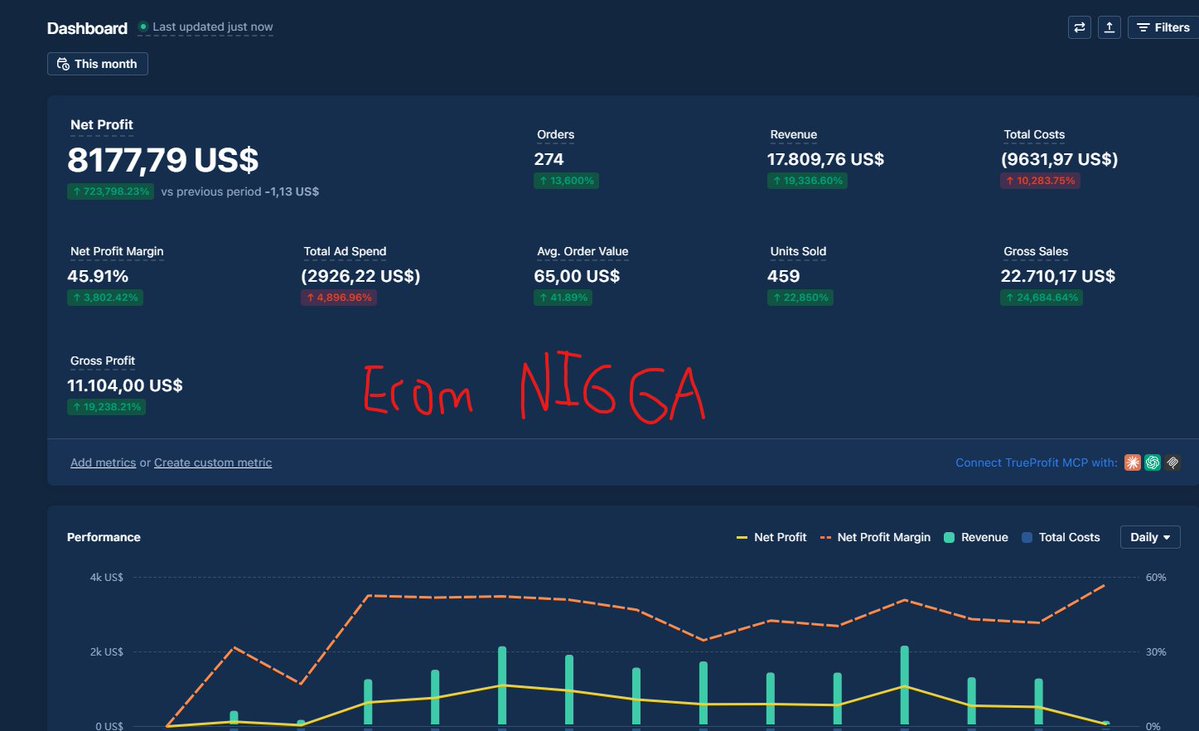Viewport: 1199px width, 731px height.
Task: Click the Gross Profit metric label
Action: 102,361
